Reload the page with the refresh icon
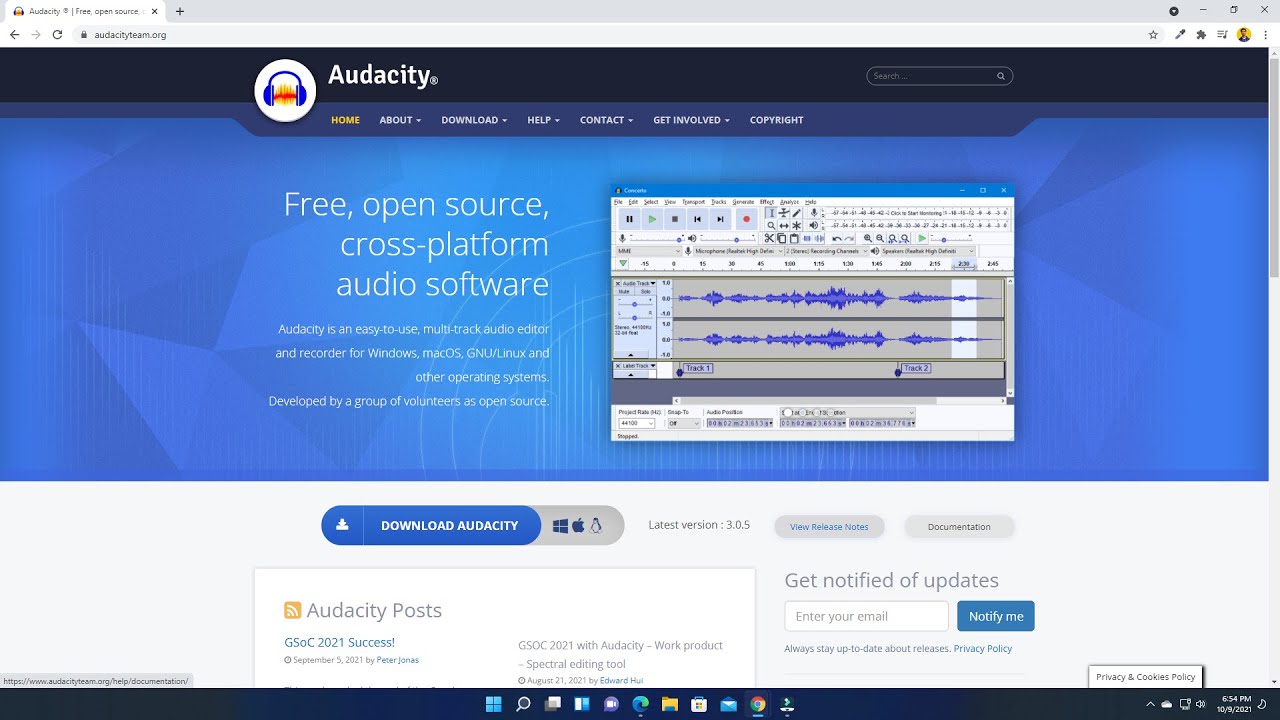This screenshot has width=1280, height=720. [57, 34]
